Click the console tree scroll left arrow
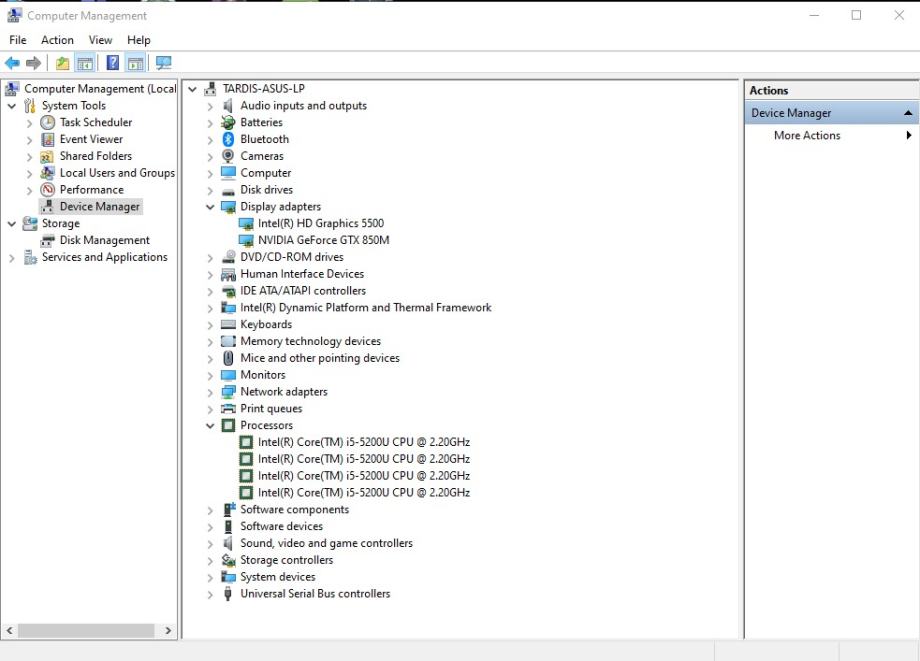The width and height of the screenshot is (920, 661). [x=9, y=631]
